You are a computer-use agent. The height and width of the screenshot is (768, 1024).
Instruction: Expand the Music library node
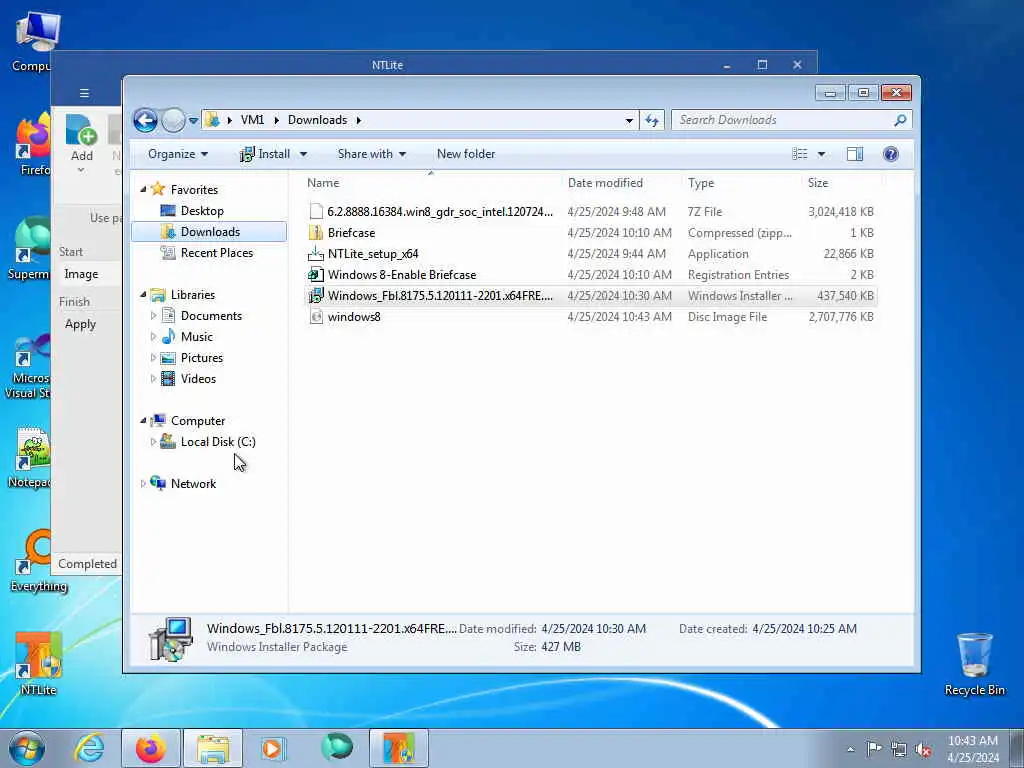click(153, 337)
